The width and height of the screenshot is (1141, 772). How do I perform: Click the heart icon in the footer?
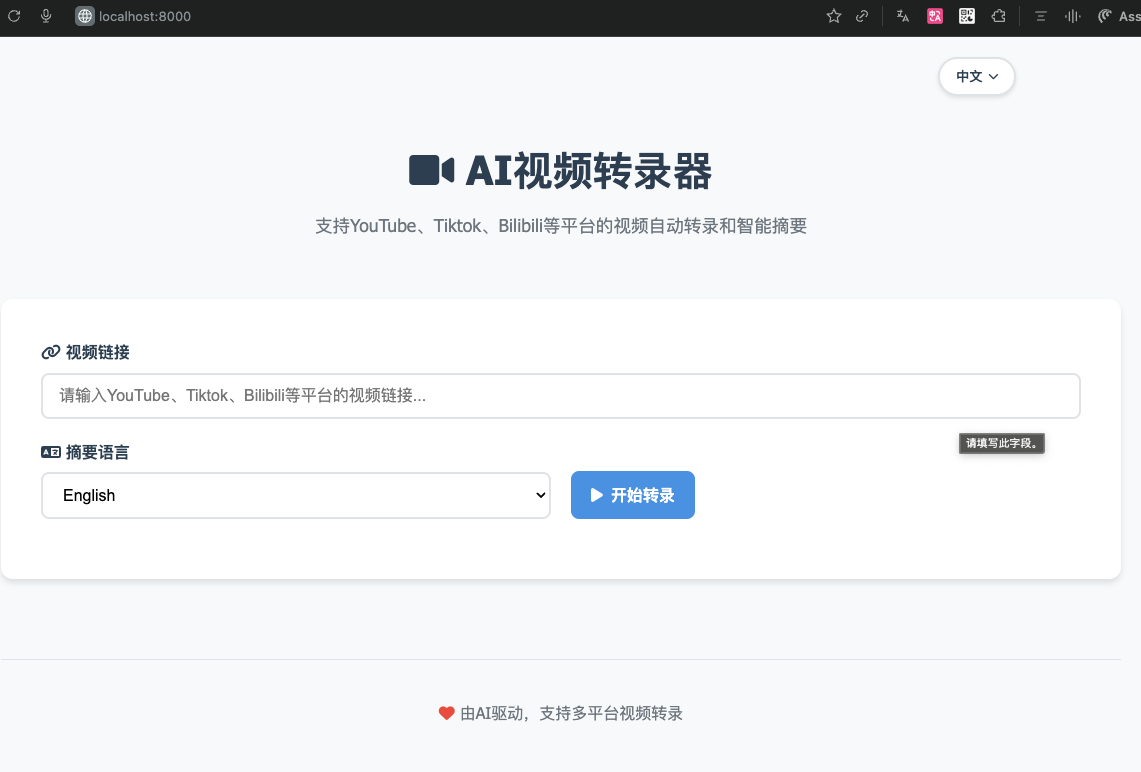point(446,713)
